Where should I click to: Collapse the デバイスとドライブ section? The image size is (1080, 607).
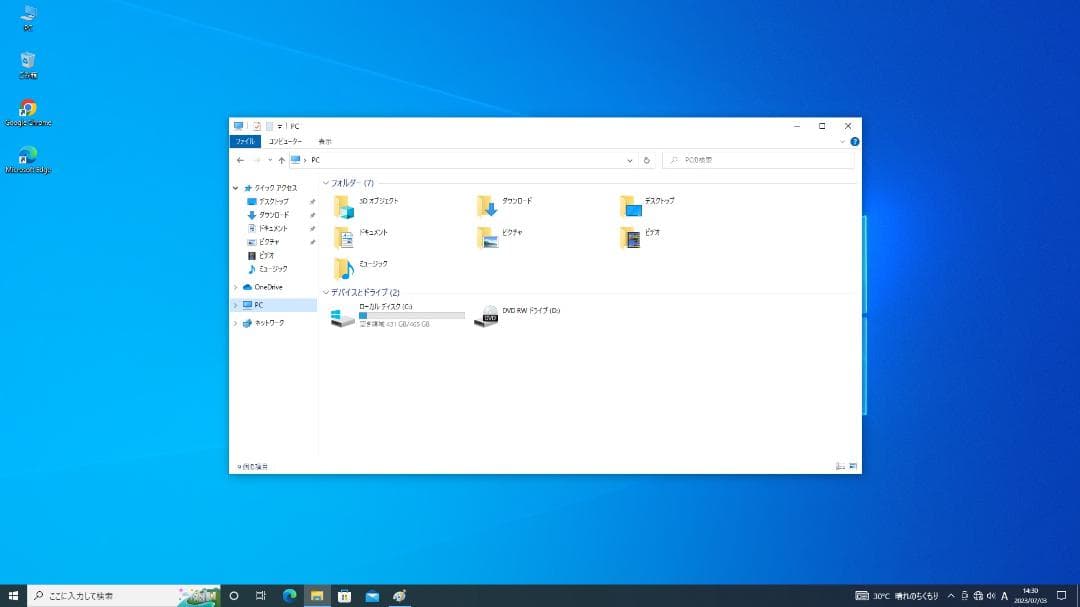click(328, 291)
